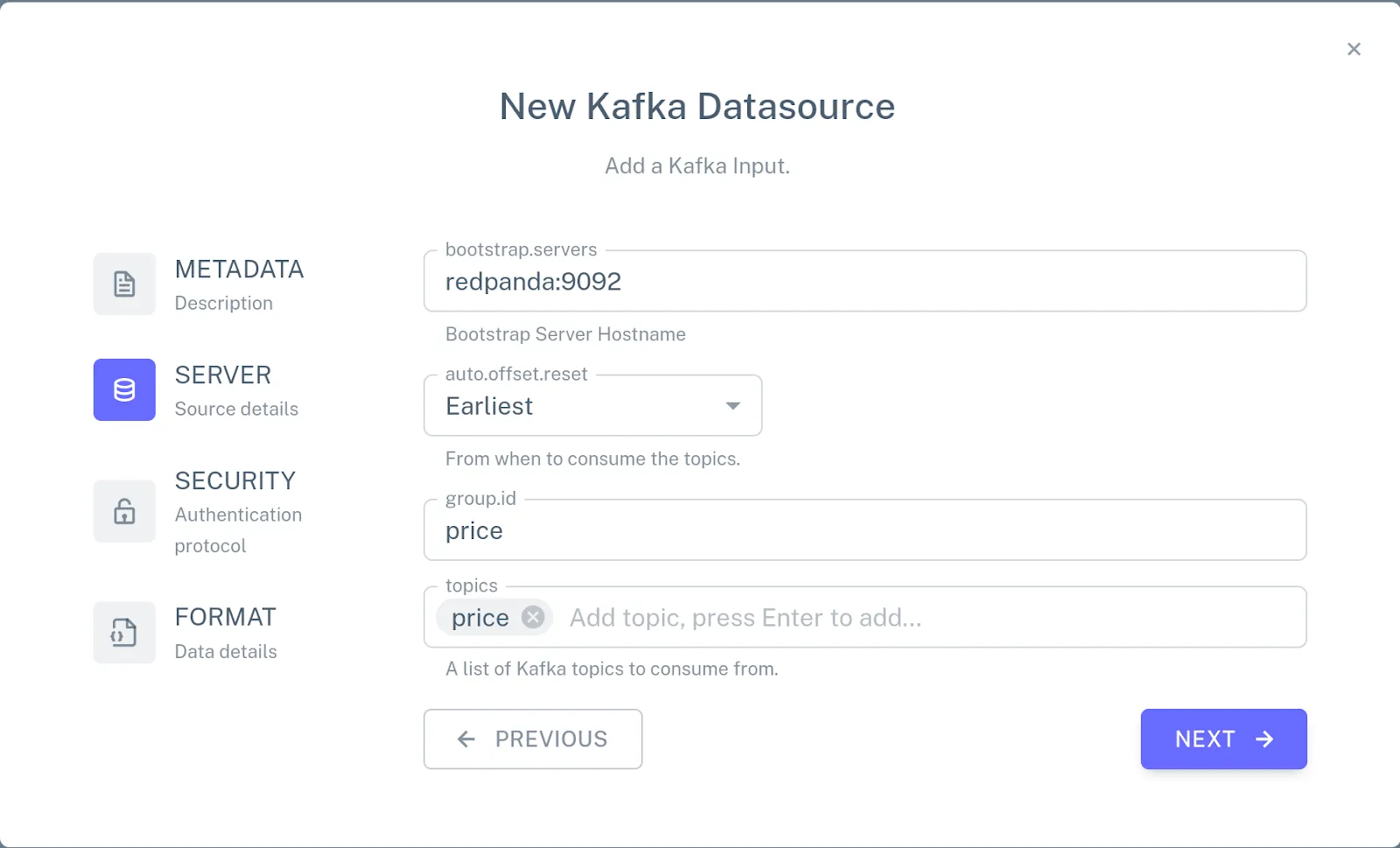Remove the price topic chip via its x icon
1400x848 pixels.
coord(532,617)
